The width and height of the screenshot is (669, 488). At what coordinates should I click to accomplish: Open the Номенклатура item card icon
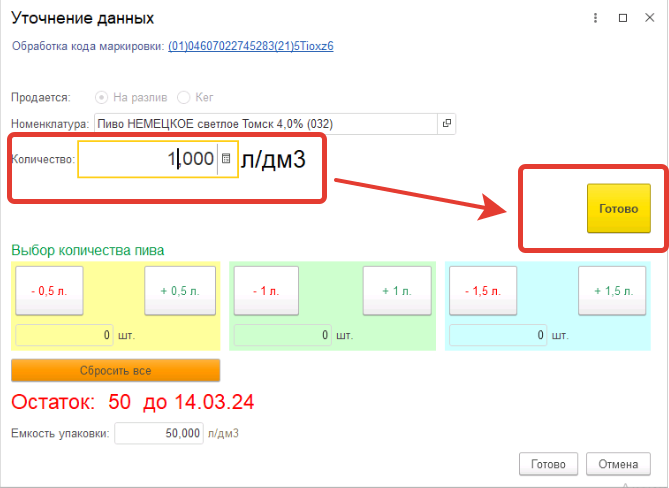pos(447,124)
